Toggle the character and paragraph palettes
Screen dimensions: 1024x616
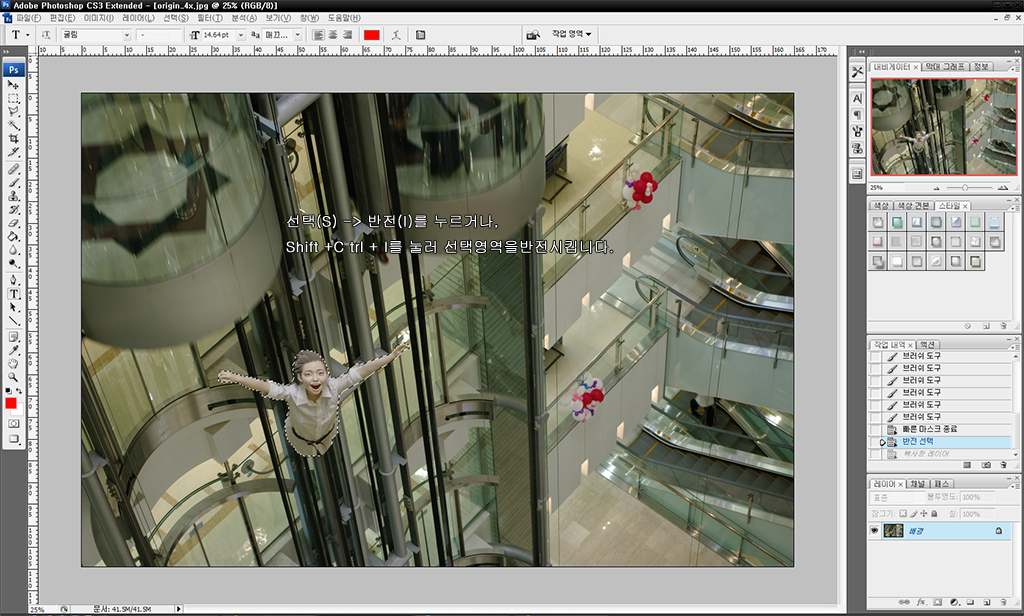tap(420, 35)
